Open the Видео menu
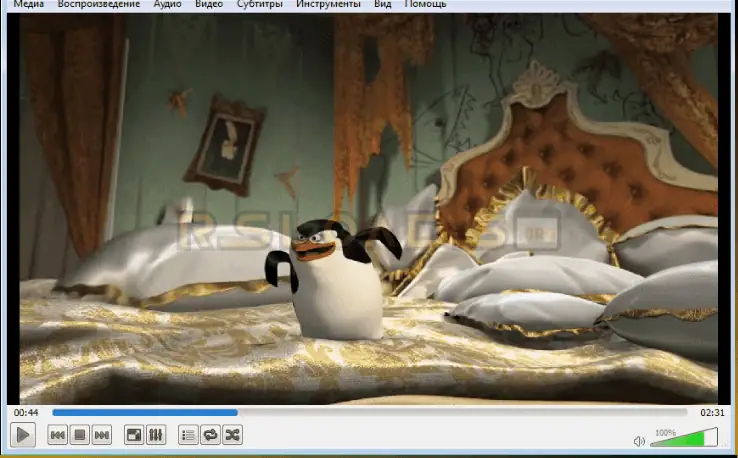This screenshot has height=458, width=738. click(209, 4)
